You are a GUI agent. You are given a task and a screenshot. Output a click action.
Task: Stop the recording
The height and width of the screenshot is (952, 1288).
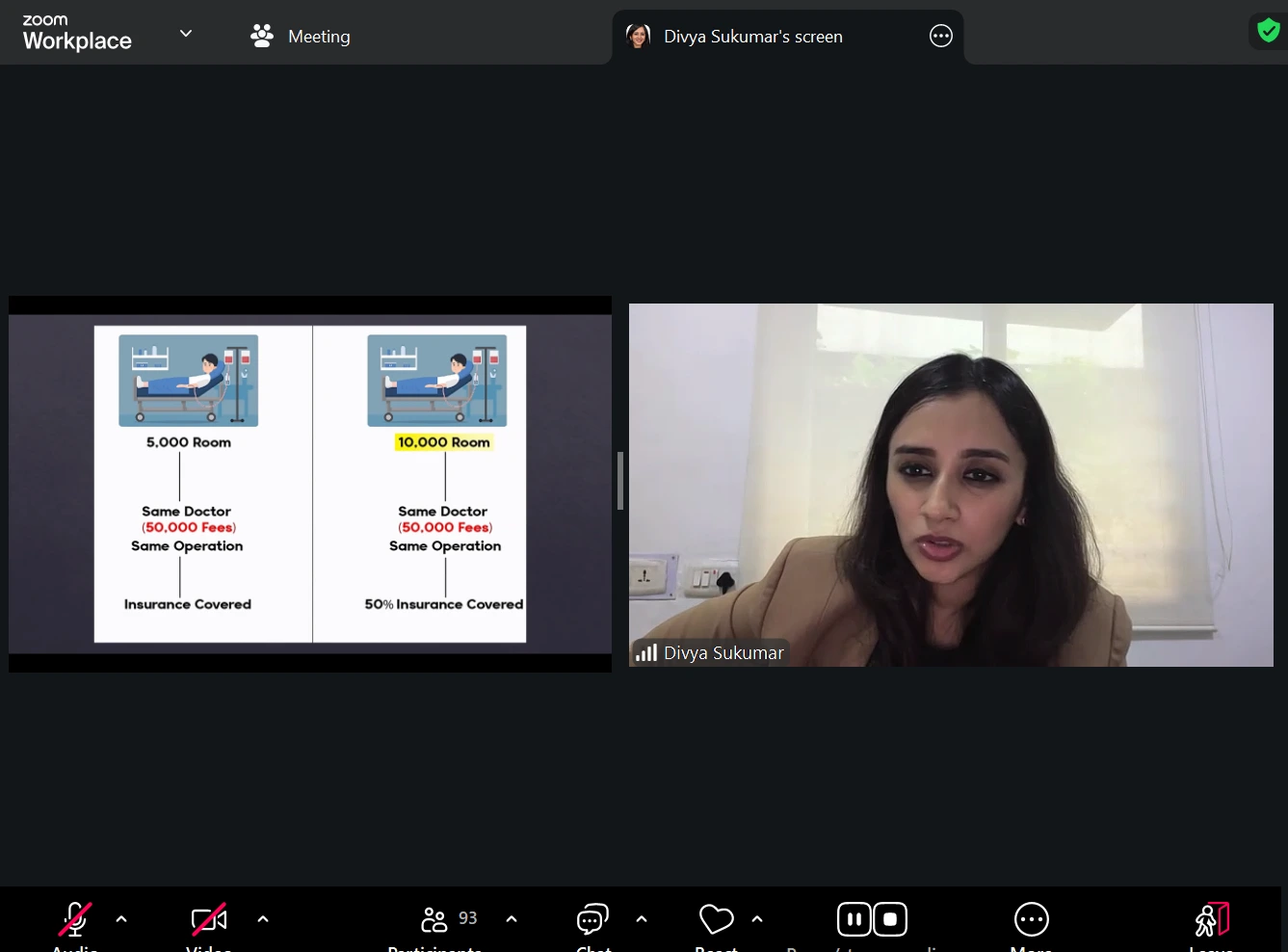[890, 919]
